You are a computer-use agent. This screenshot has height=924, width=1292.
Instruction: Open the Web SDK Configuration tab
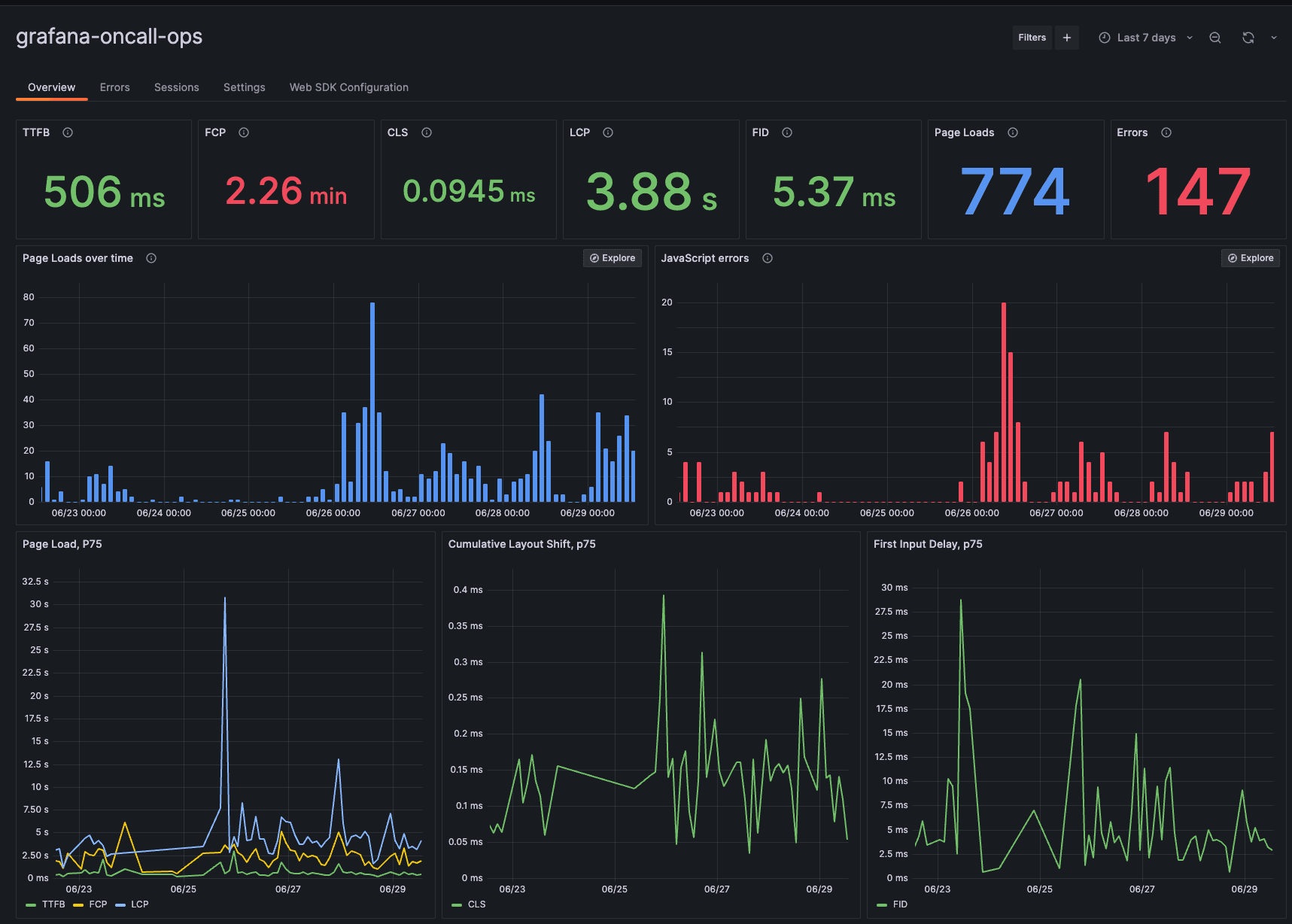348,87
